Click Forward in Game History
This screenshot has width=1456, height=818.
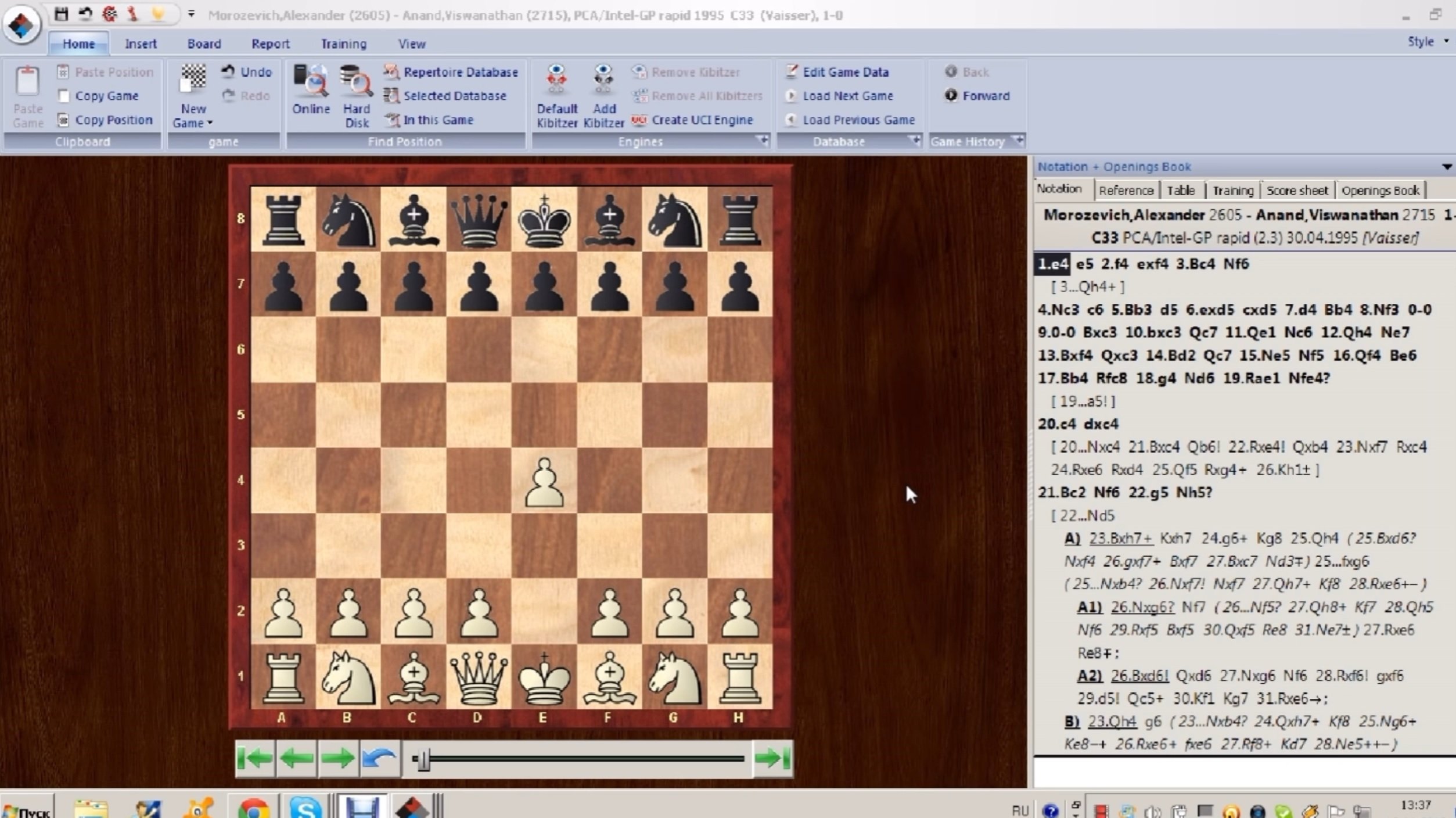[x=977, y=96]
